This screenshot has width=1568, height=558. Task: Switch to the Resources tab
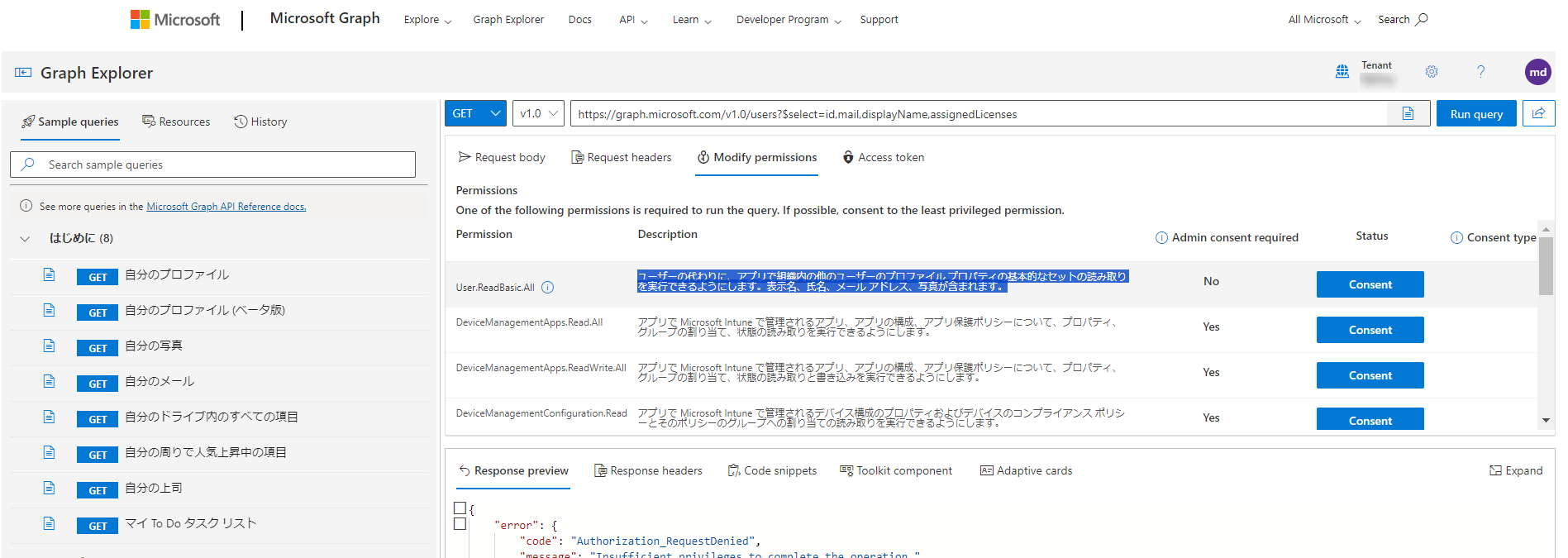176,122
